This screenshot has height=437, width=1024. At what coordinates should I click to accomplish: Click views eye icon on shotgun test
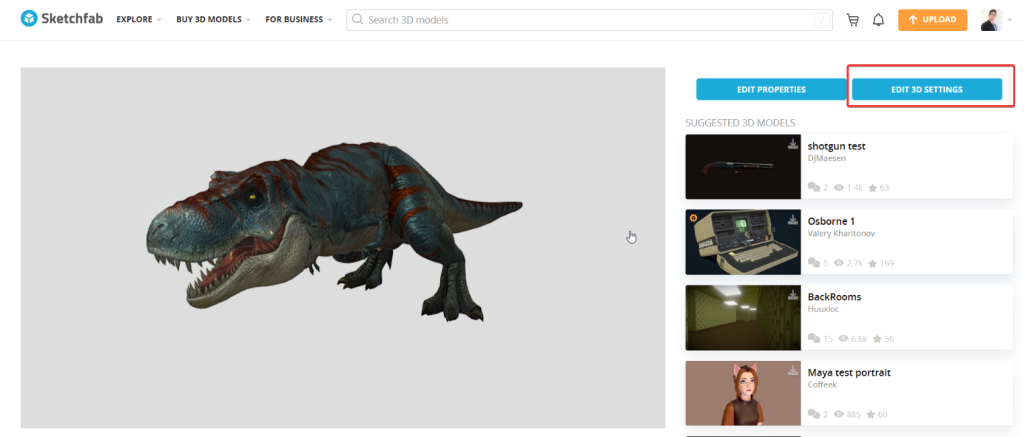pyautogui.click(x=839, y=187)
